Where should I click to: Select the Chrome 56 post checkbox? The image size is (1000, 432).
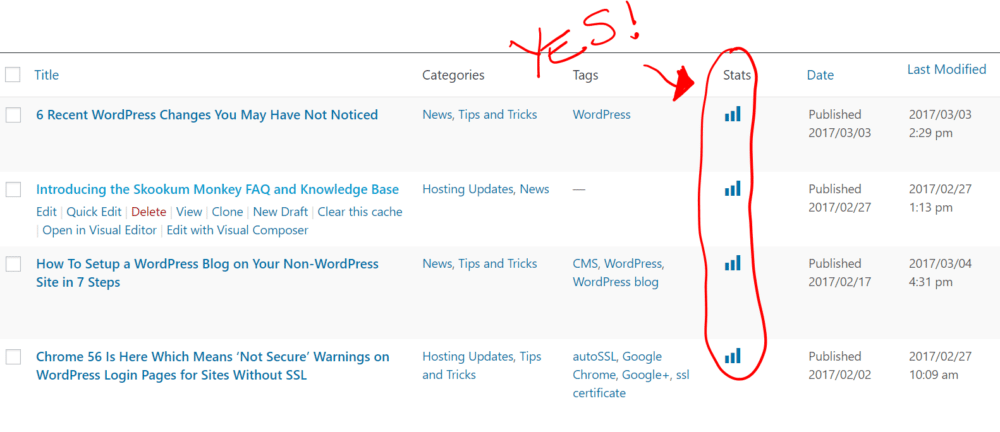pyautogui.click(x=13, y=357)
